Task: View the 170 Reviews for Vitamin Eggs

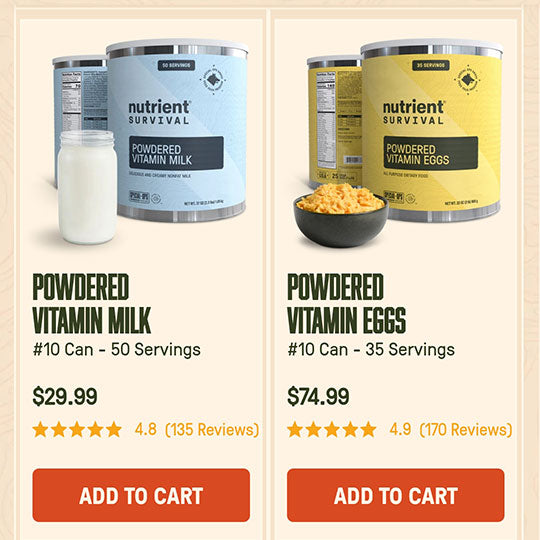Action: pyautogui.click(x=466, y=429)
